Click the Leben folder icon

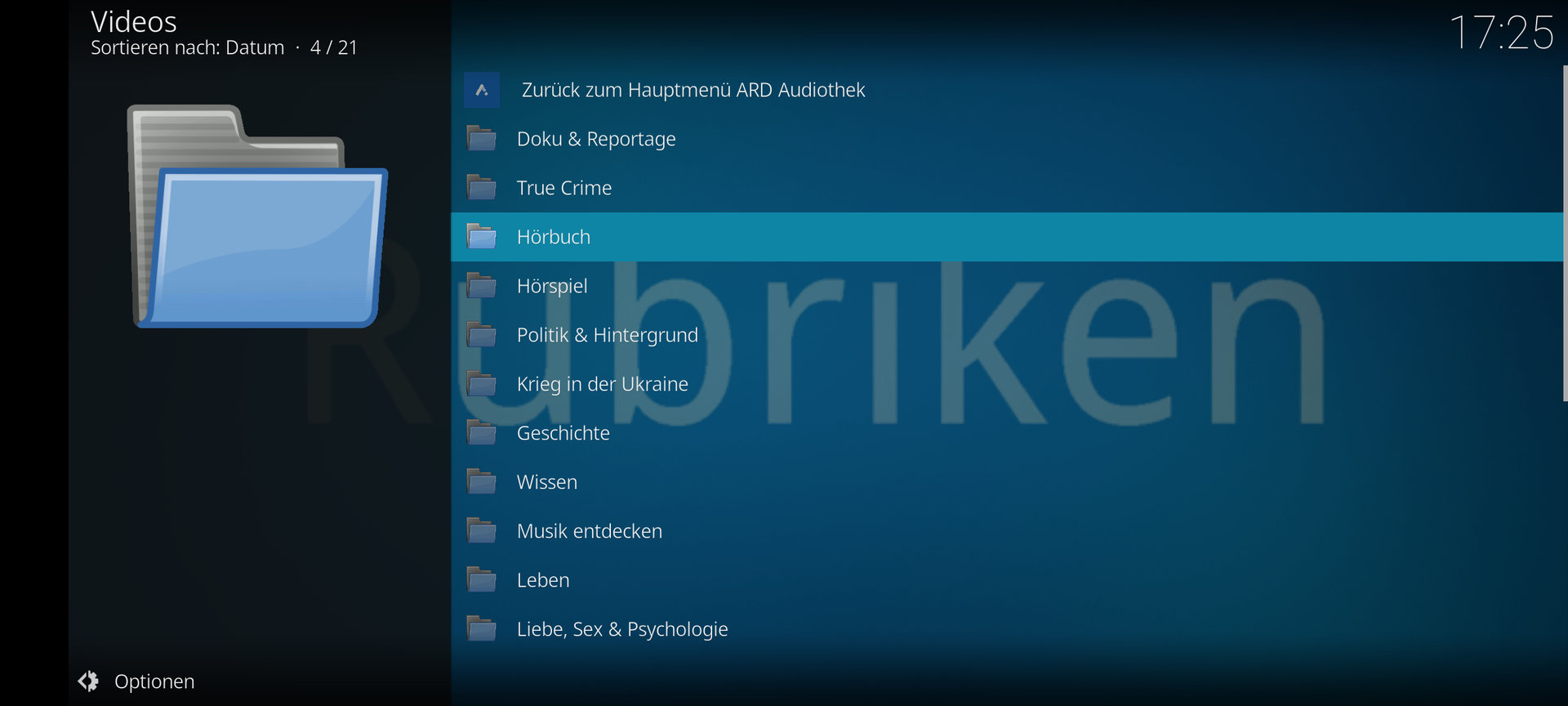click(482, 580)
